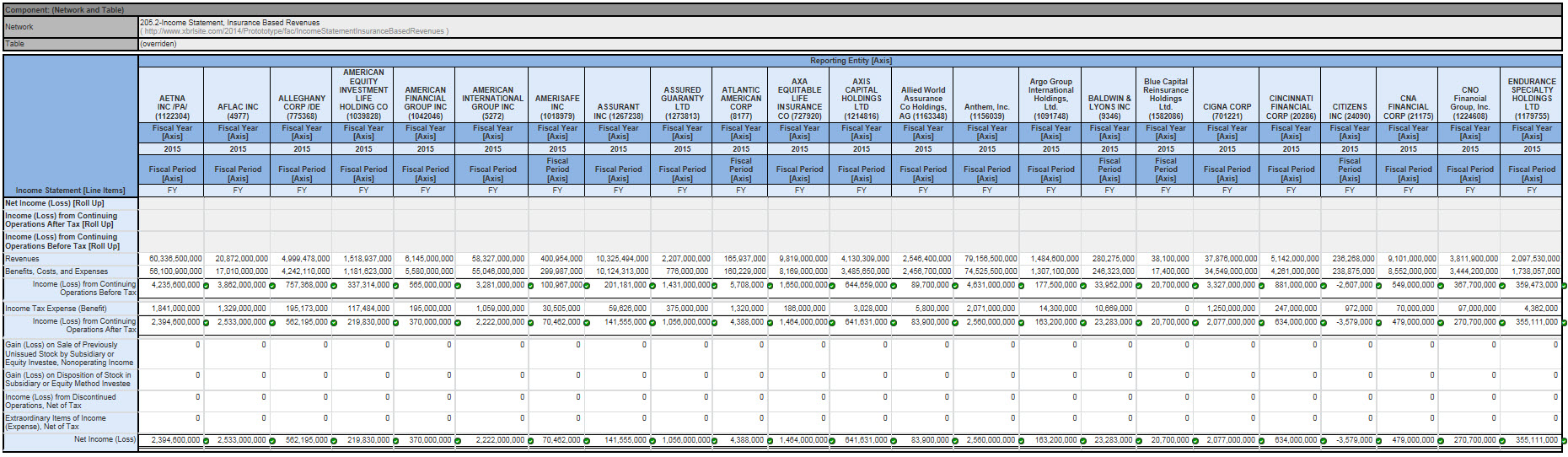Click Net Income (Loss) row check beside 23,283,000
Viewport: 1568px width, 457px height.
(1138, 441)
